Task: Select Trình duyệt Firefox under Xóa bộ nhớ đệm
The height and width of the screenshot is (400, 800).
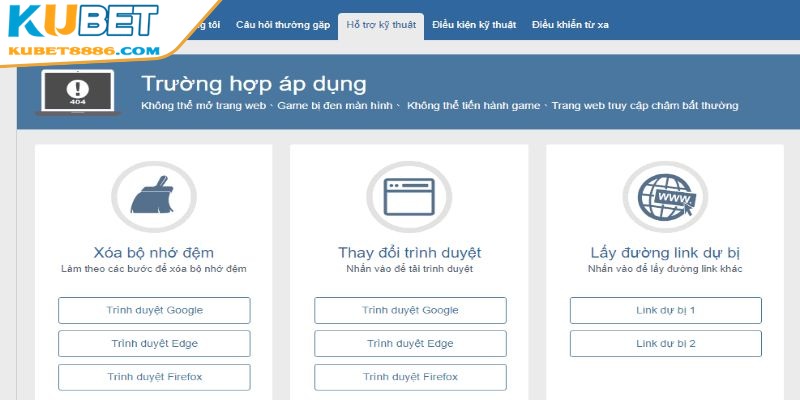Action: 154,377
